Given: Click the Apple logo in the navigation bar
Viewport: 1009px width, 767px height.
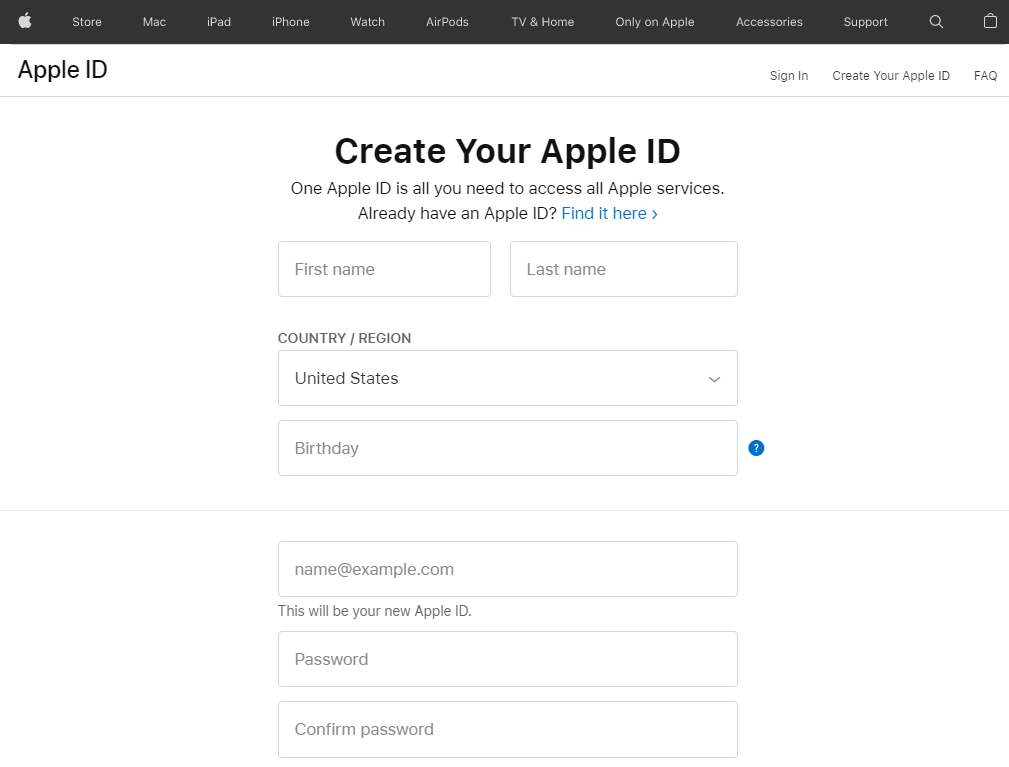Looking at the screenshot, I should pyautogui.click(x=24, y=21).
